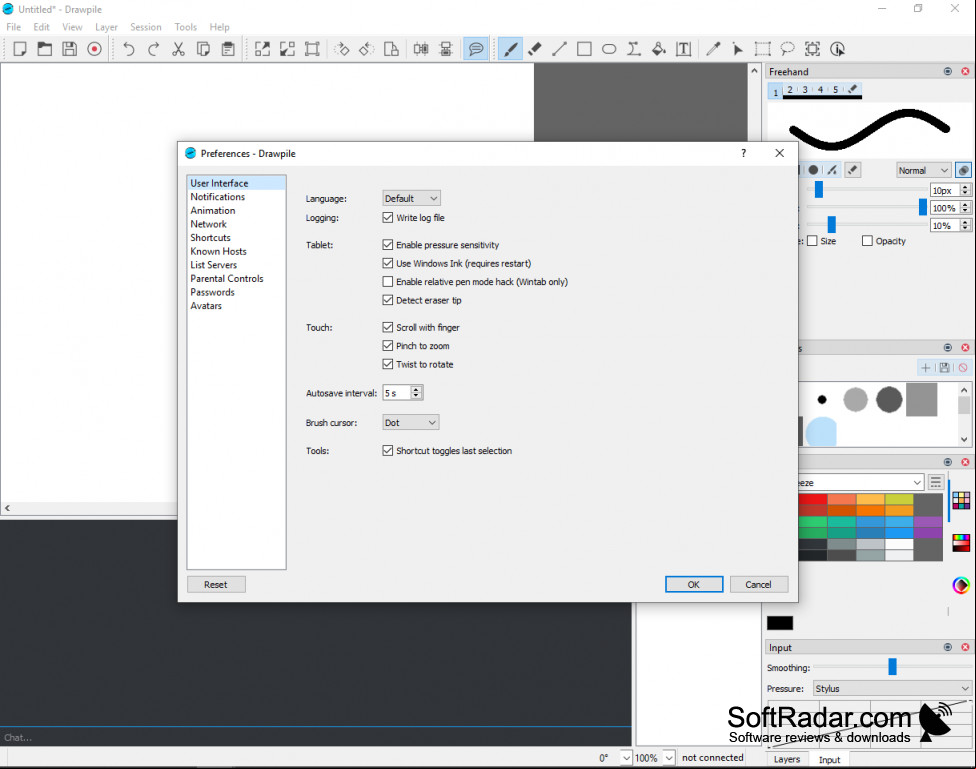Click the Save floppy disk icon

click(69, 49)
